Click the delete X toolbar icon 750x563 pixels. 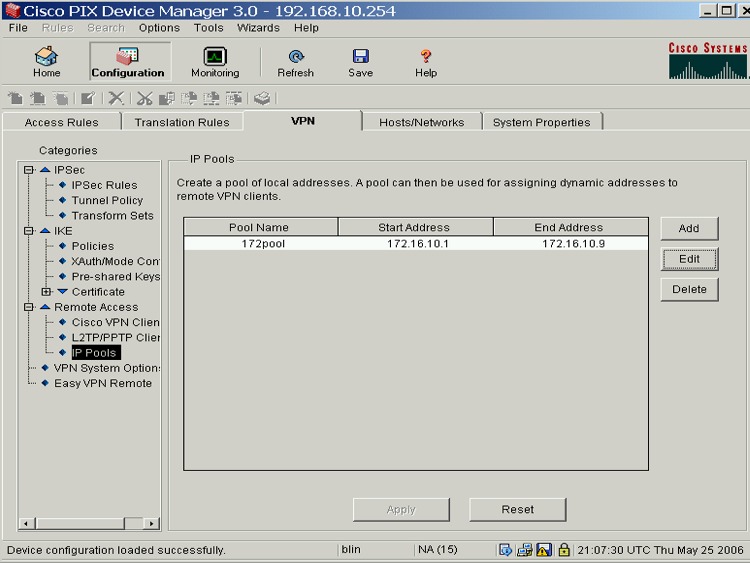pyautogui.click(x=116, y=99)
